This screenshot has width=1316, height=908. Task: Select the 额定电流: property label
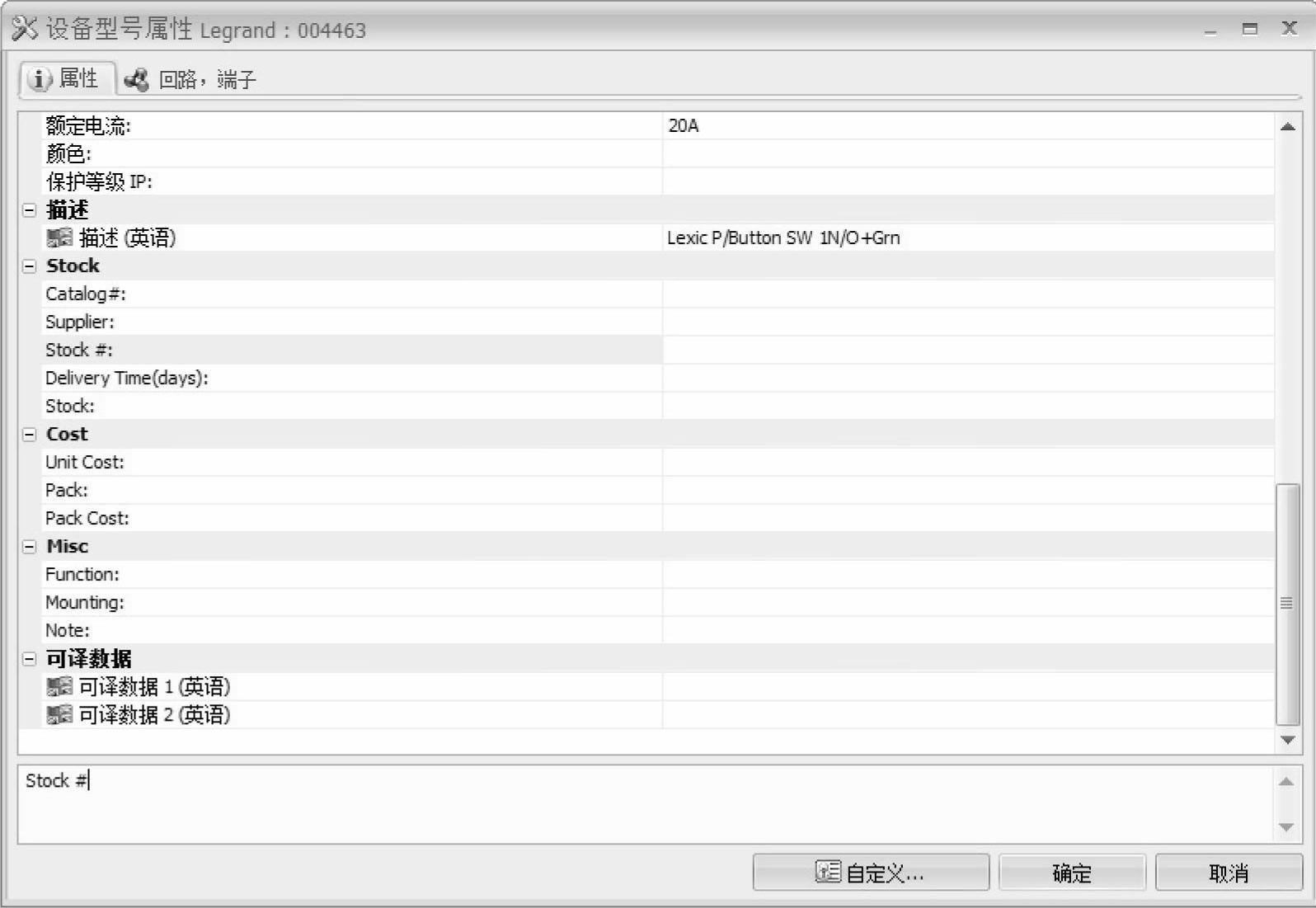(88, 125)
